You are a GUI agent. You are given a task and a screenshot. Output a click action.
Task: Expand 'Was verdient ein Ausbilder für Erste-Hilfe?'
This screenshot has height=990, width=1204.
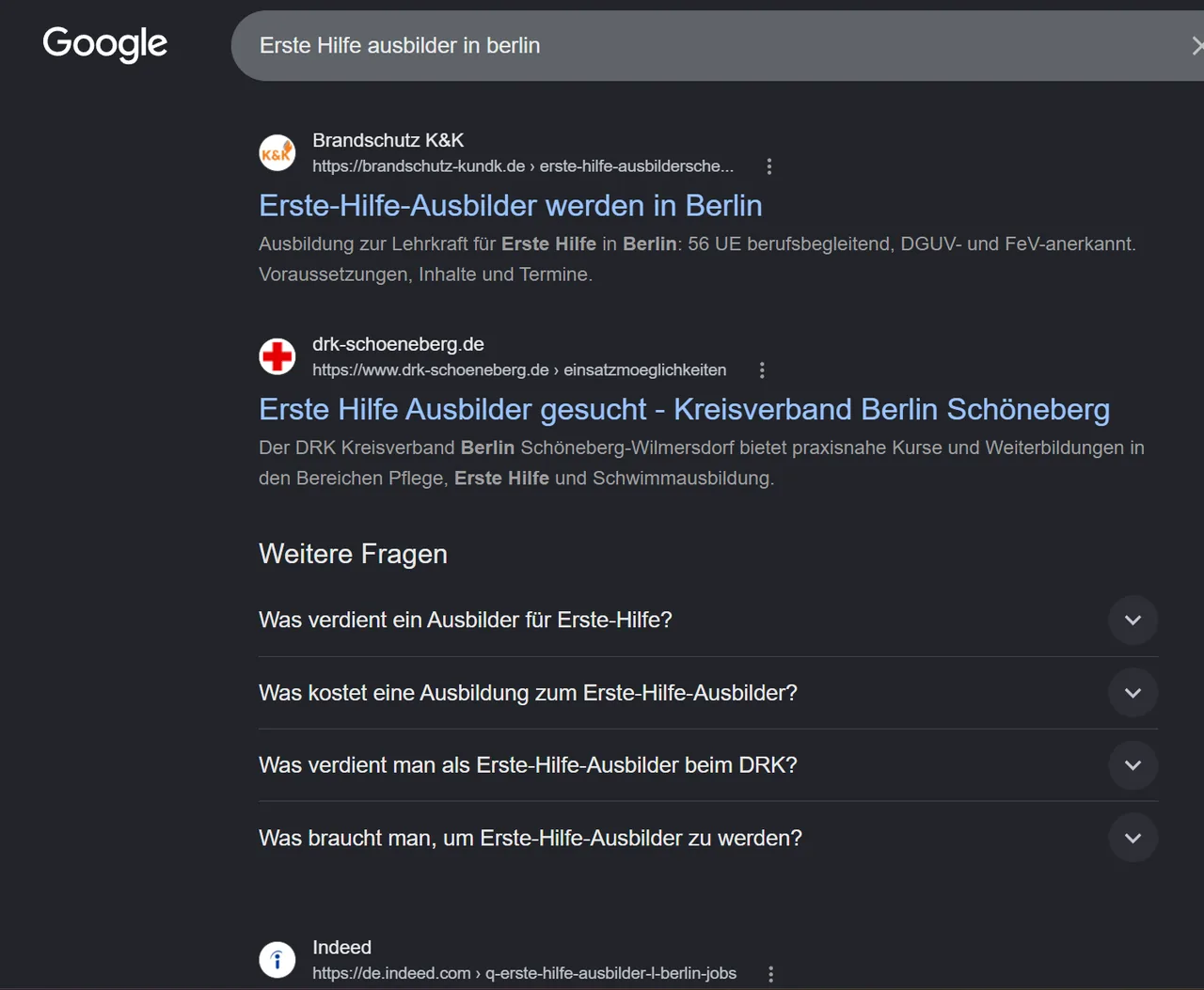pos(1133,621)
